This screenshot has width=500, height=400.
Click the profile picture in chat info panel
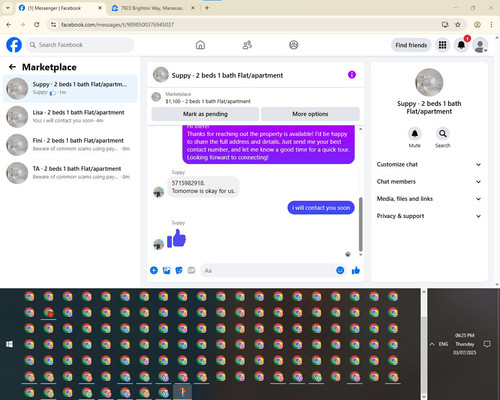[x=429, y=82]
